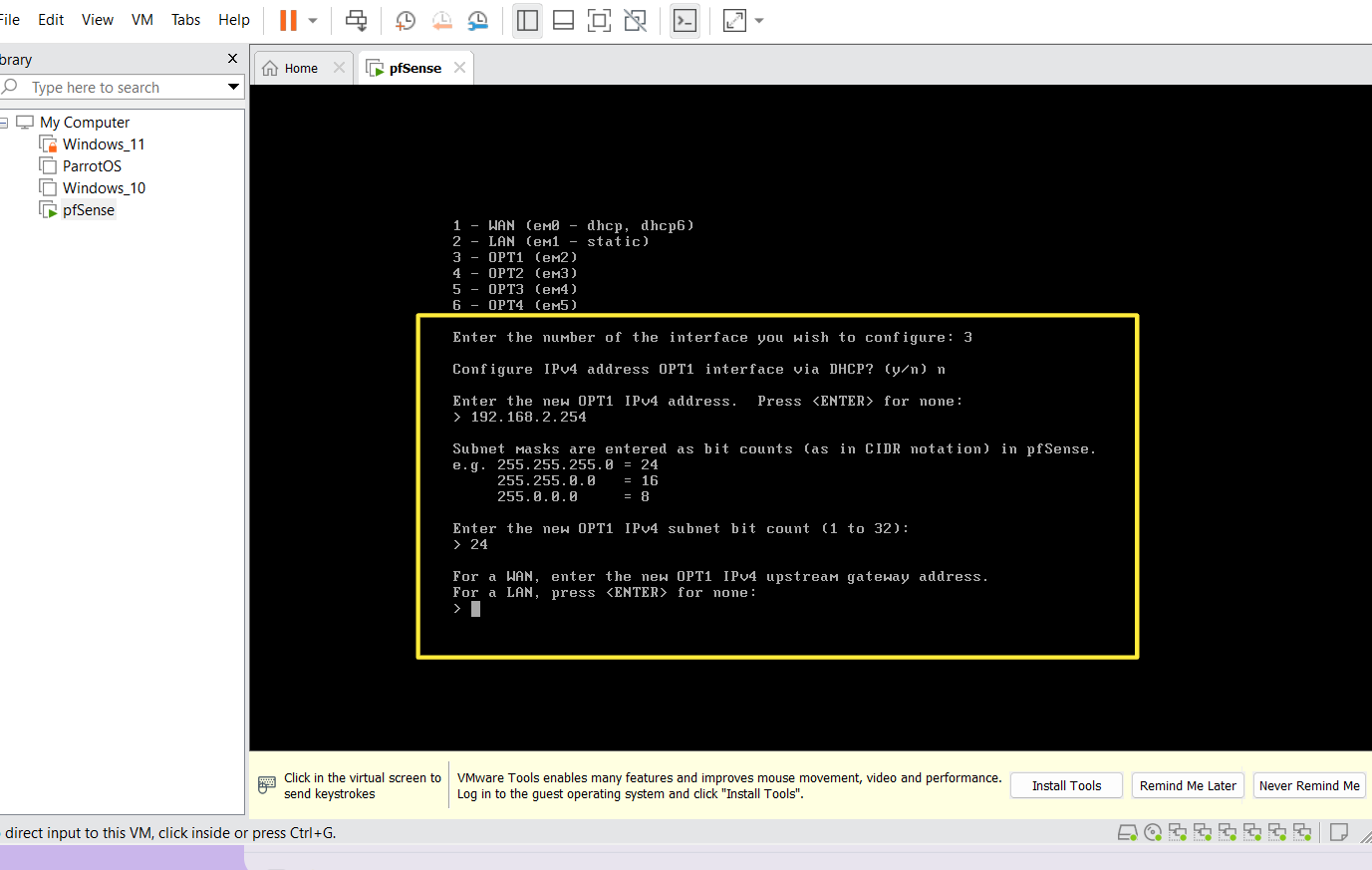Close the pfSense tab
This screenshot has width=1372, height=870.
459,68
